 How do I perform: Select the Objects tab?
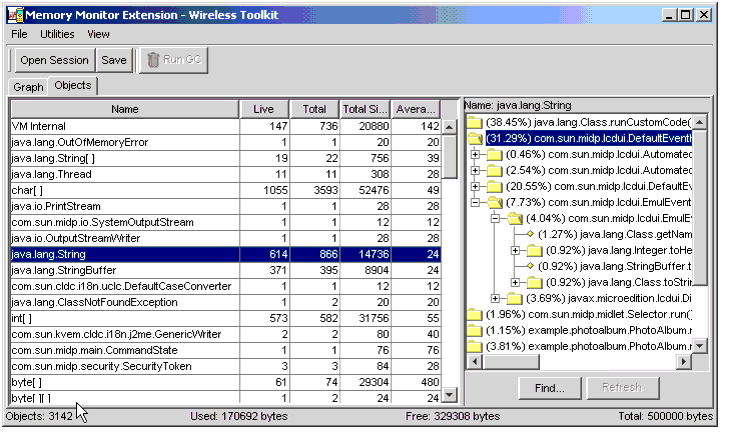(73, 85)
